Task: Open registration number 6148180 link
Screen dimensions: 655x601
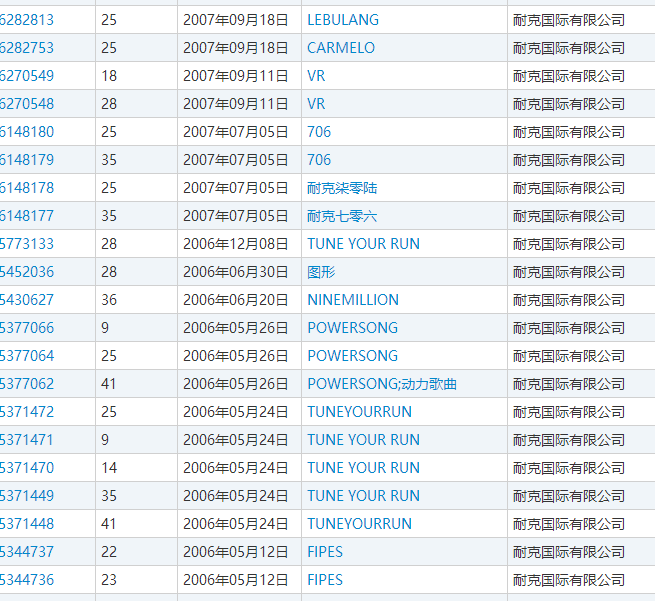Action: pyautogui.click(x=27, y=132)
